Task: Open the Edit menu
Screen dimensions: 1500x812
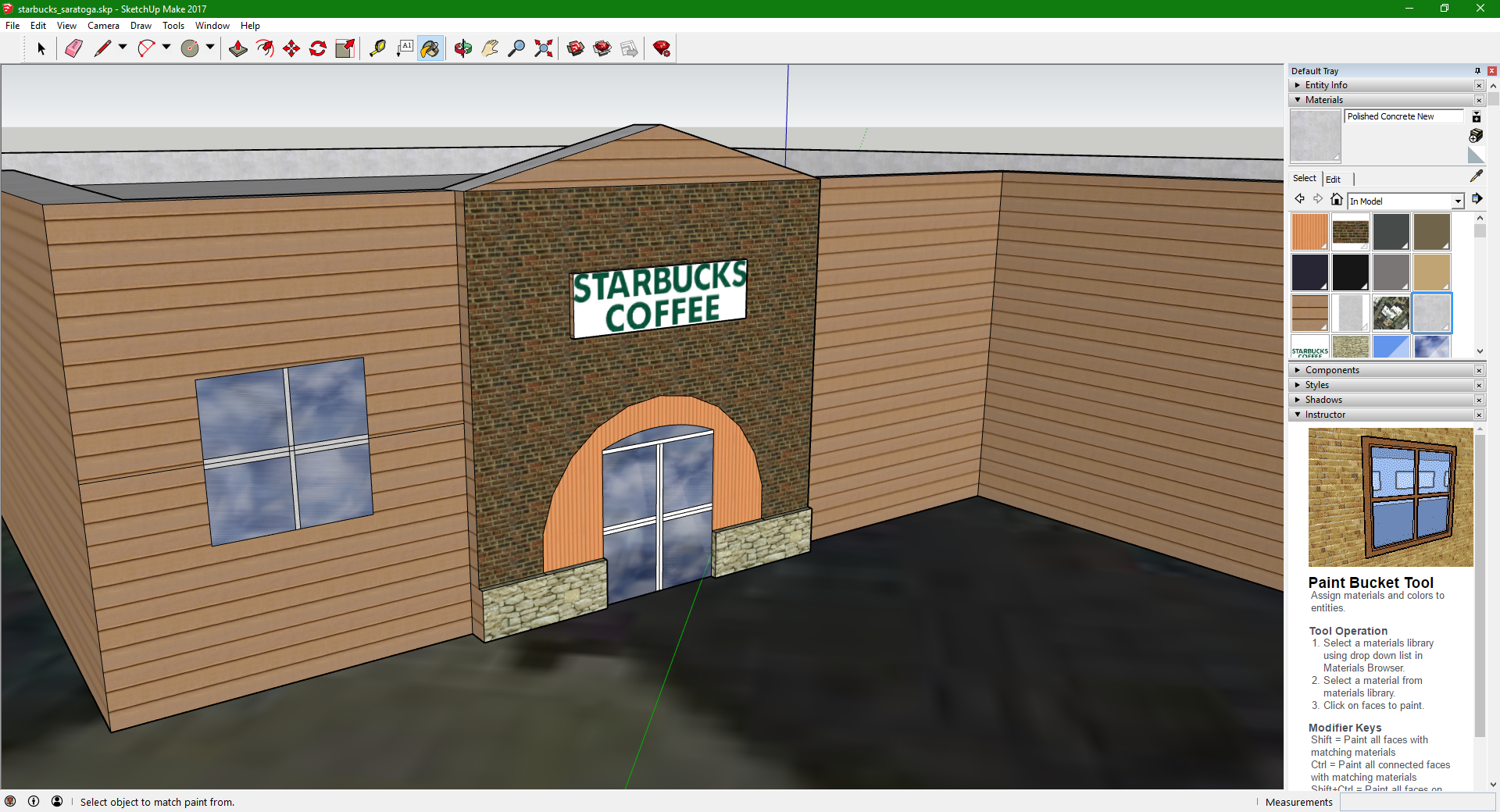Action: 38,26
